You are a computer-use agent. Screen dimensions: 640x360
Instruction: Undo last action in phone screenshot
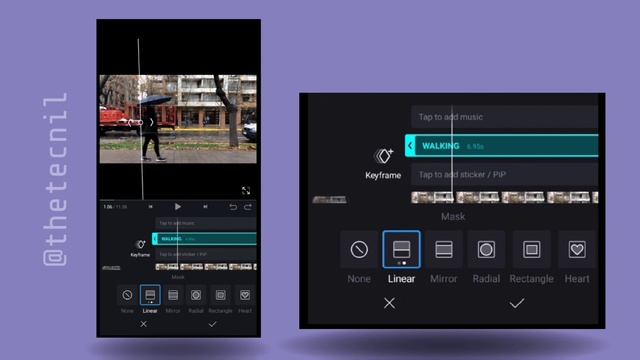point(233,207)
